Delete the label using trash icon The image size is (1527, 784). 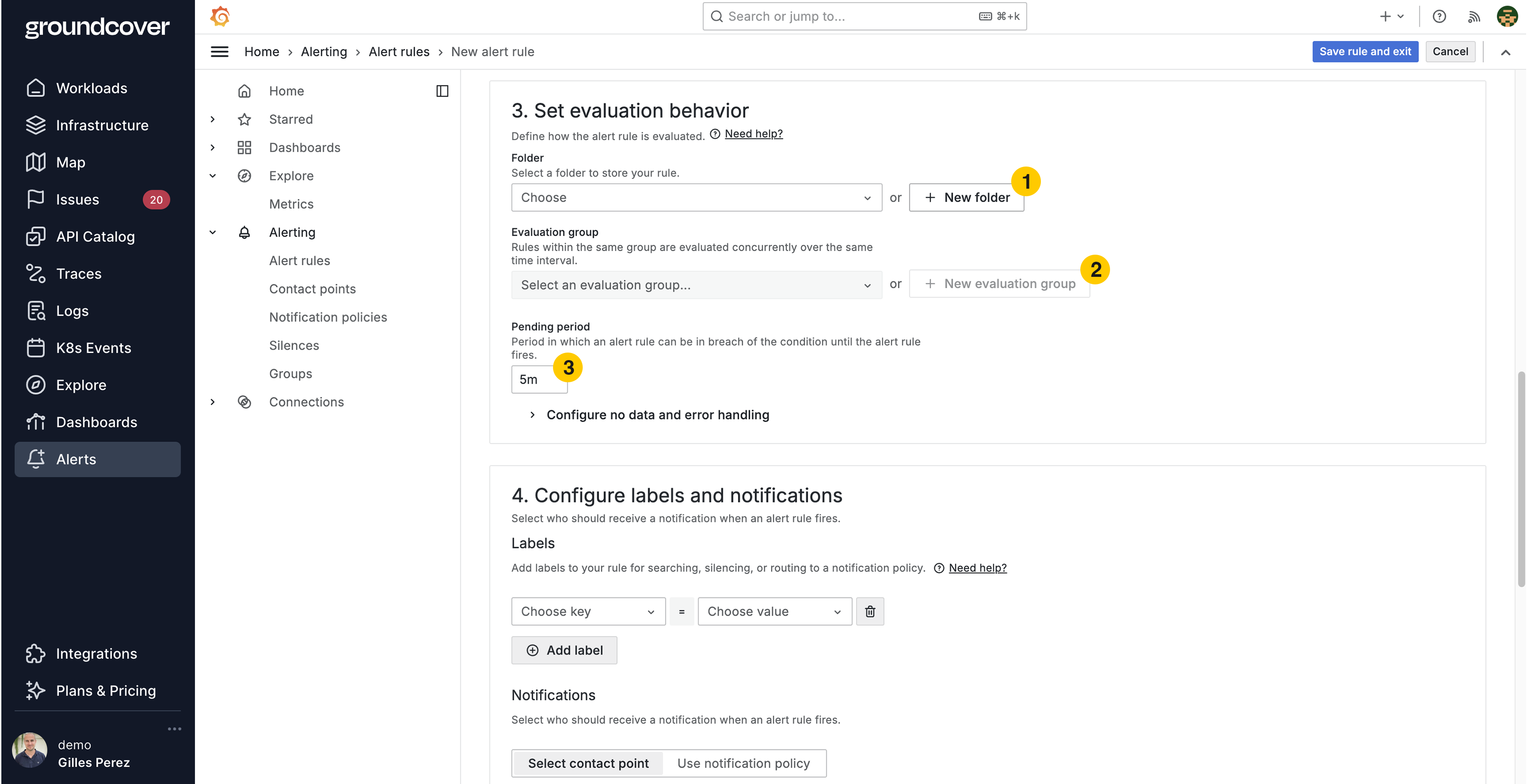(869, 611)
